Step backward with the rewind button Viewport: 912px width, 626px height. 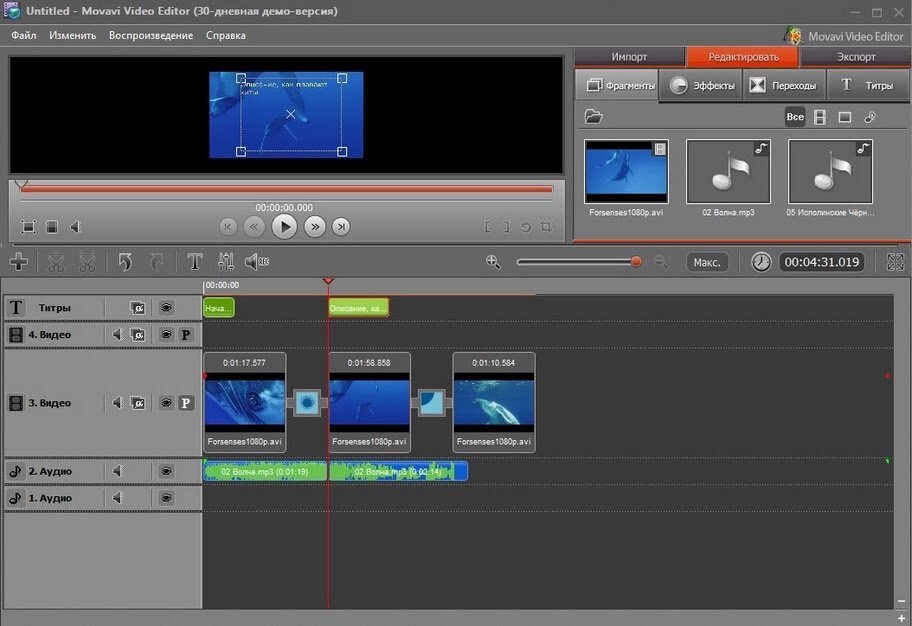pos(254,226)
